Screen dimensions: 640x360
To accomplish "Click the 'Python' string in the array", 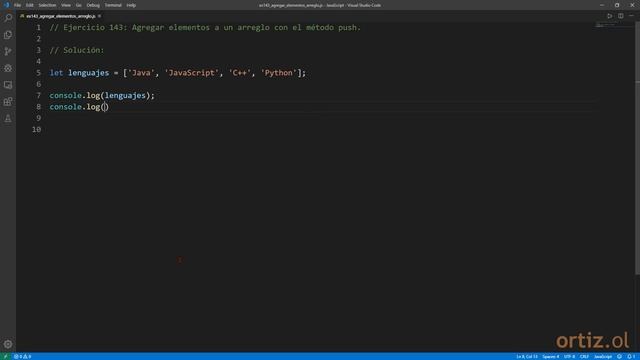I will click(279, 73).
